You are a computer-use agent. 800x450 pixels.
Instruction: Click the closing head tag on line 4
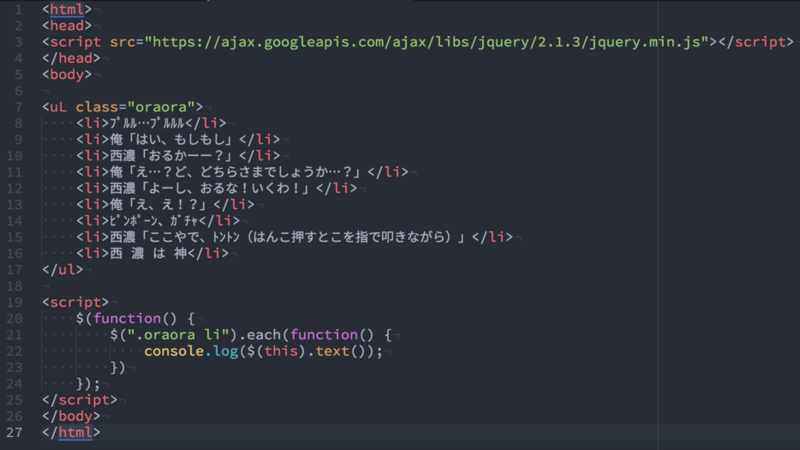tap(71, 58)
